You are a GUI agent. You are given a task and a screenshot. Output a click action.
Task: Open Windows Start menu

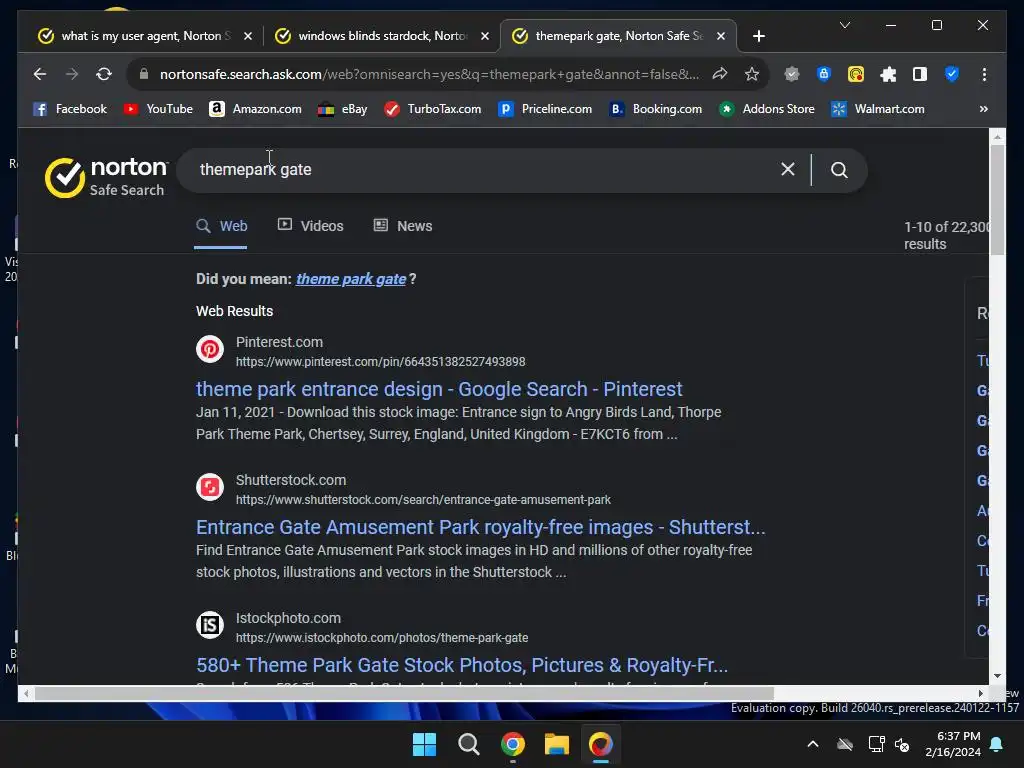pos(424,744)
